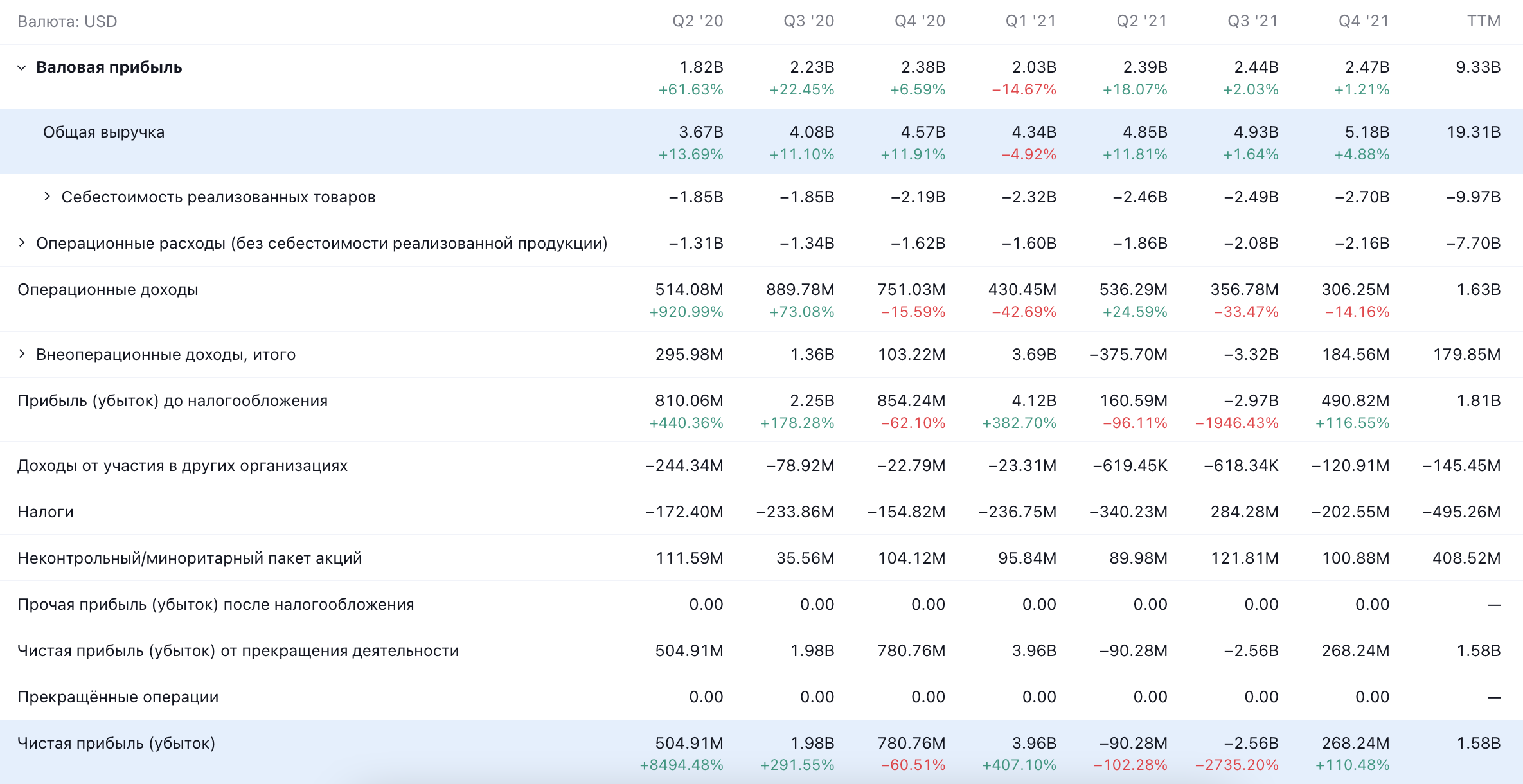Click taxes value 284.28M
The height and width of the screenshot is (784, 1523).
(x=1245, y=512)
